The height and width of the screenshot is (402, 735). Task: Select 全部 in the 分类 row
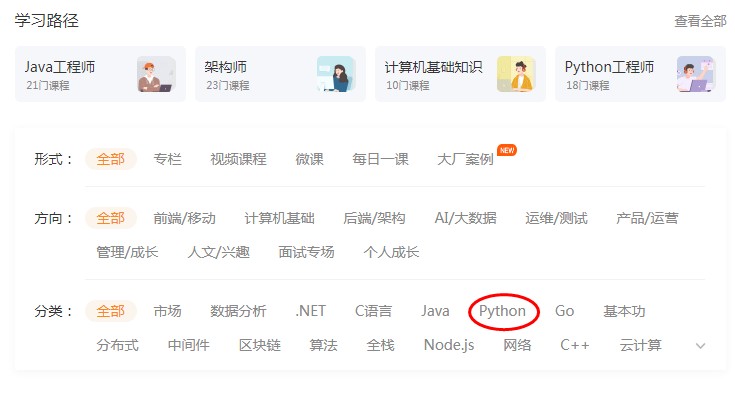click(111, 311)
